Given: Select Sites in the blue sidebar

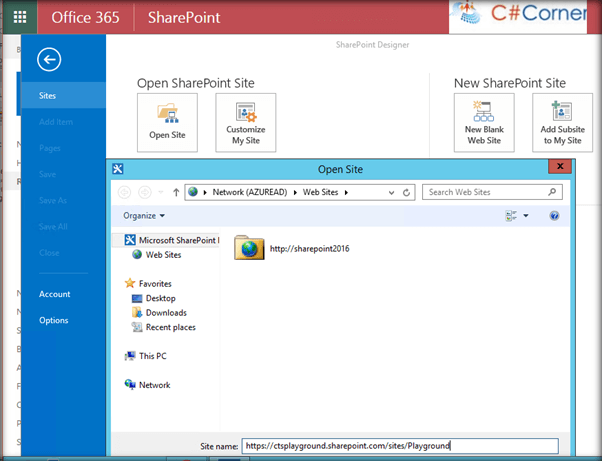Looking at the screenshot, I should pos(63,96).
